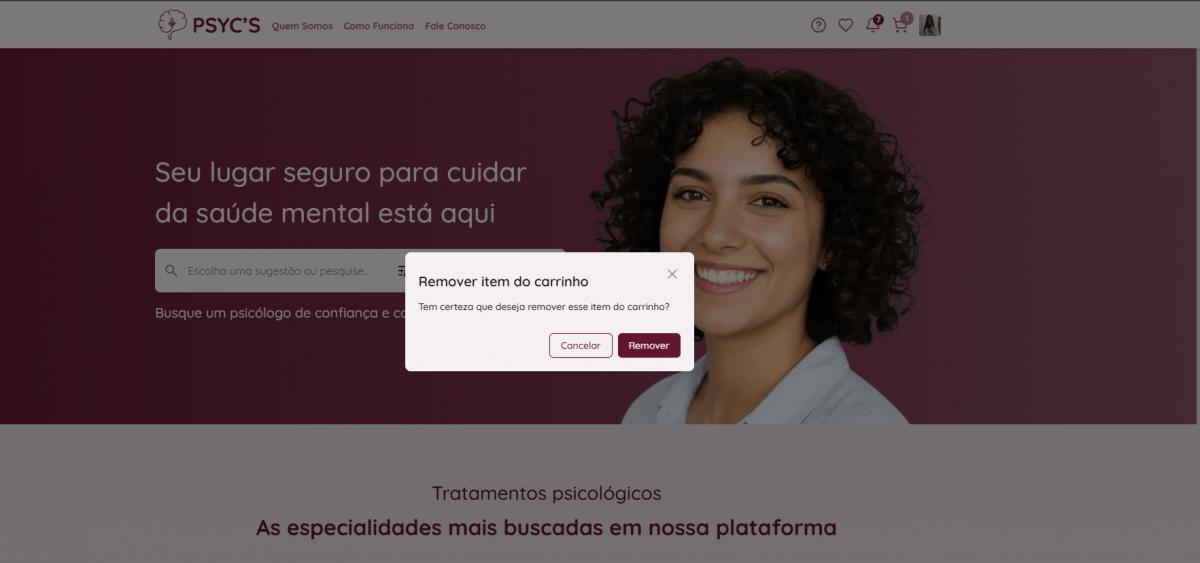1200x563 pixels.
Task: Click the smiling woman hero image
Action: pos(765,240)
